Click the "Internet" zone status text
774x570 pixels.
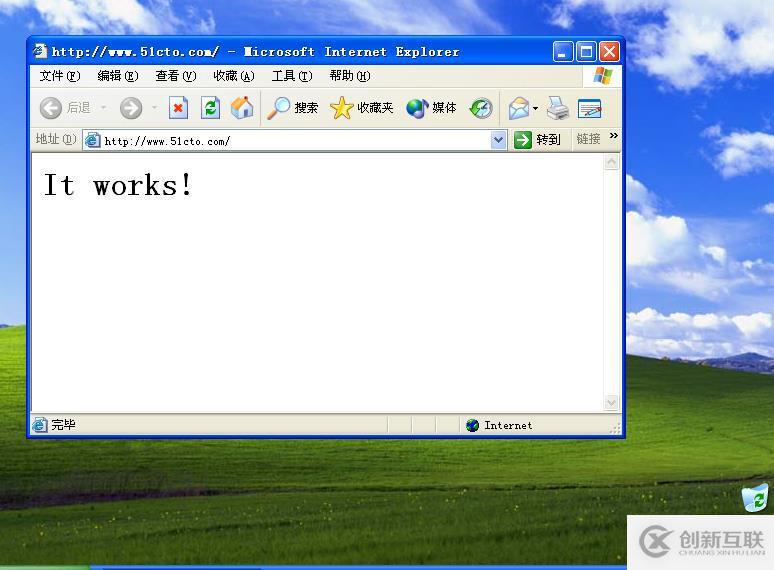click(x=508, y=425)
